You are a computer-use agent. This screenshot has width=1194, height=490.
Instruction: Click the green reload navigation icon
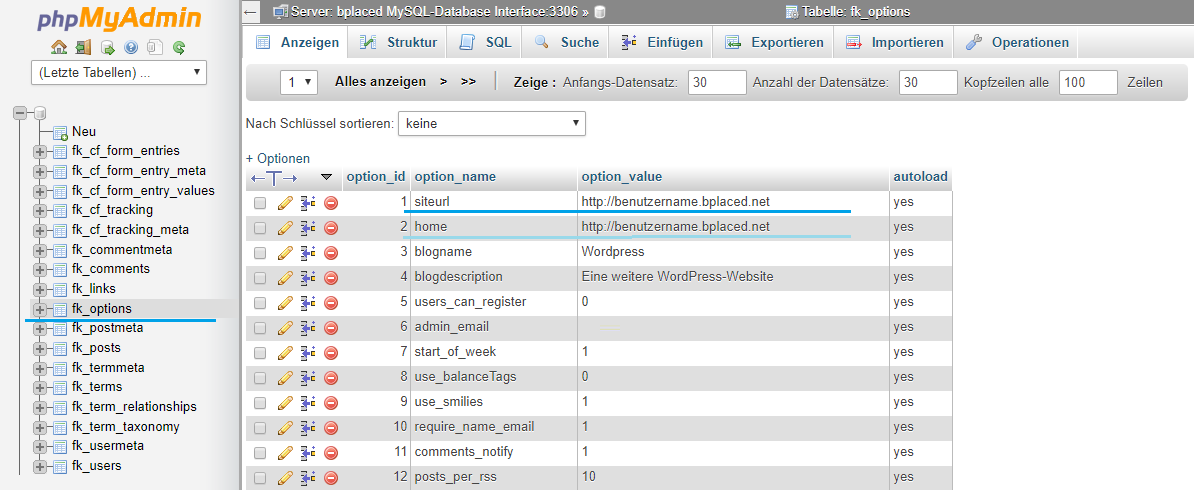pos(179,47)
